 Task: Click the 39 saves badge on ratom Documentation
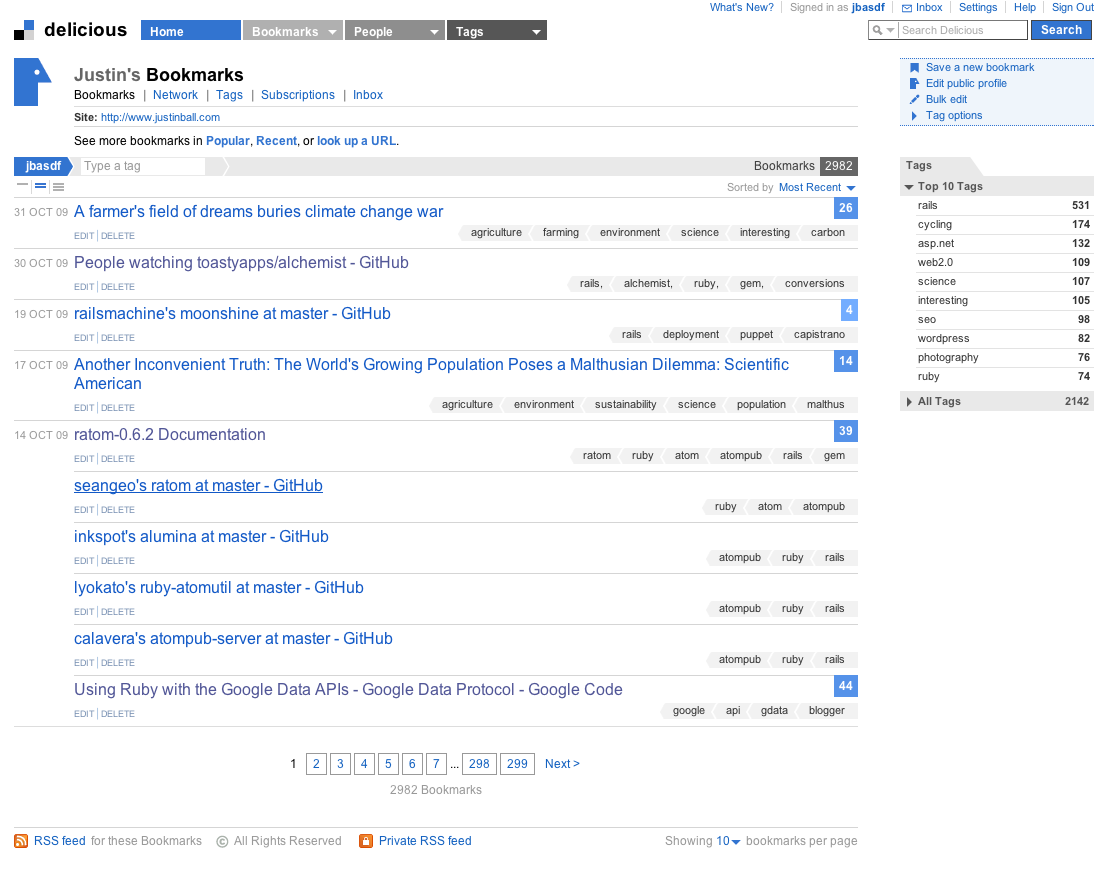tap(846, 431)
